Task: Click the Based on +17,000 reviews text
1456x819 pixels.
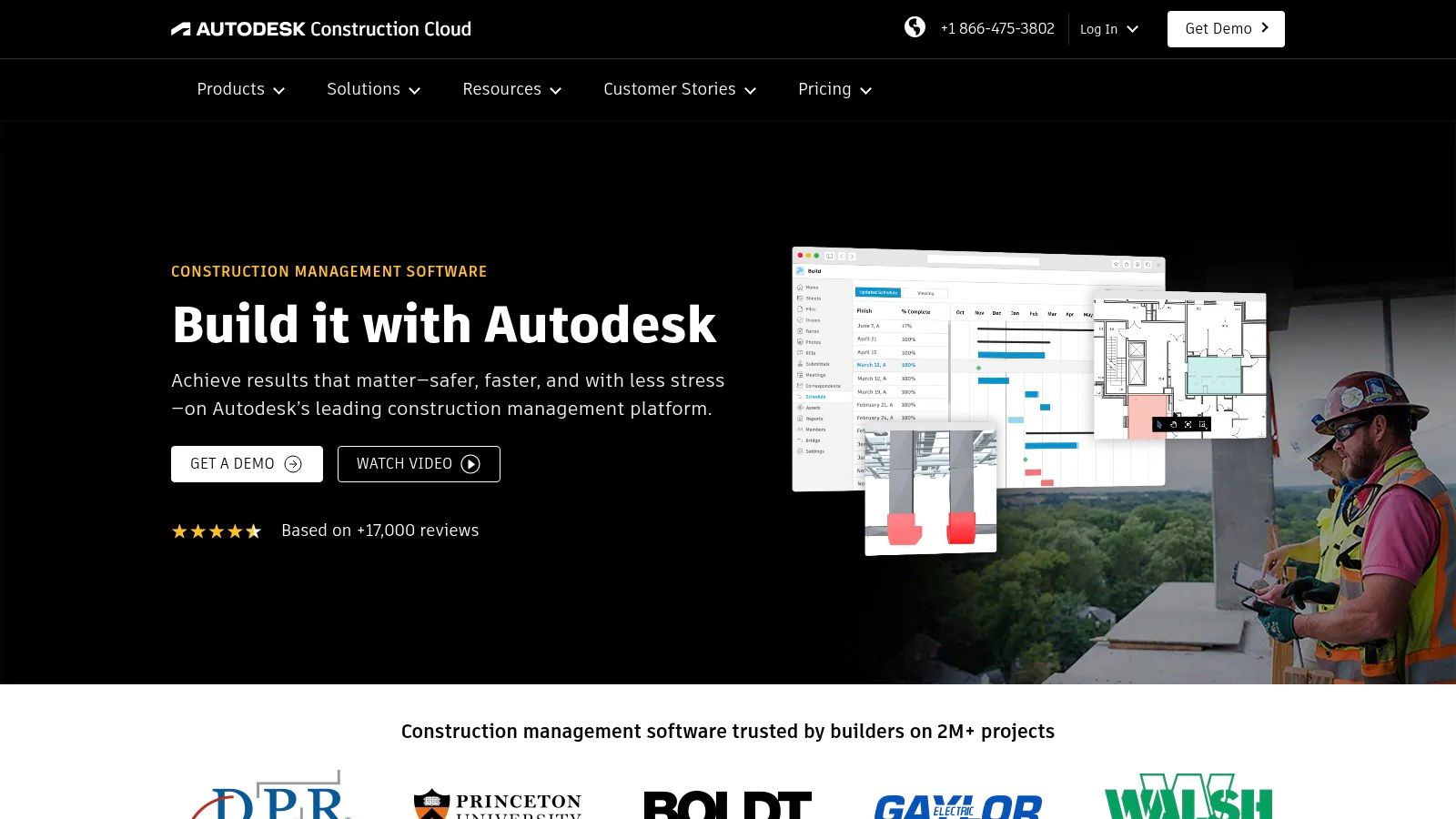Action: (x=380, y=531)
